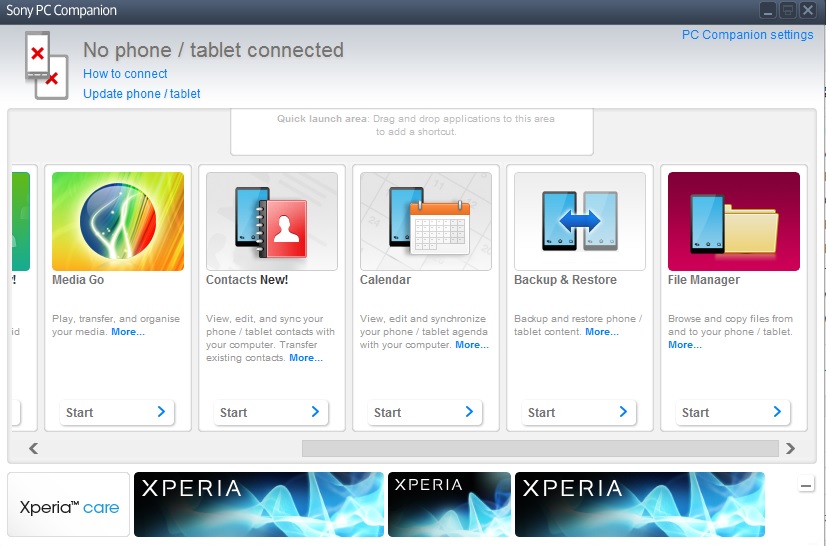Open the Contacts app icon

[272, 221]
